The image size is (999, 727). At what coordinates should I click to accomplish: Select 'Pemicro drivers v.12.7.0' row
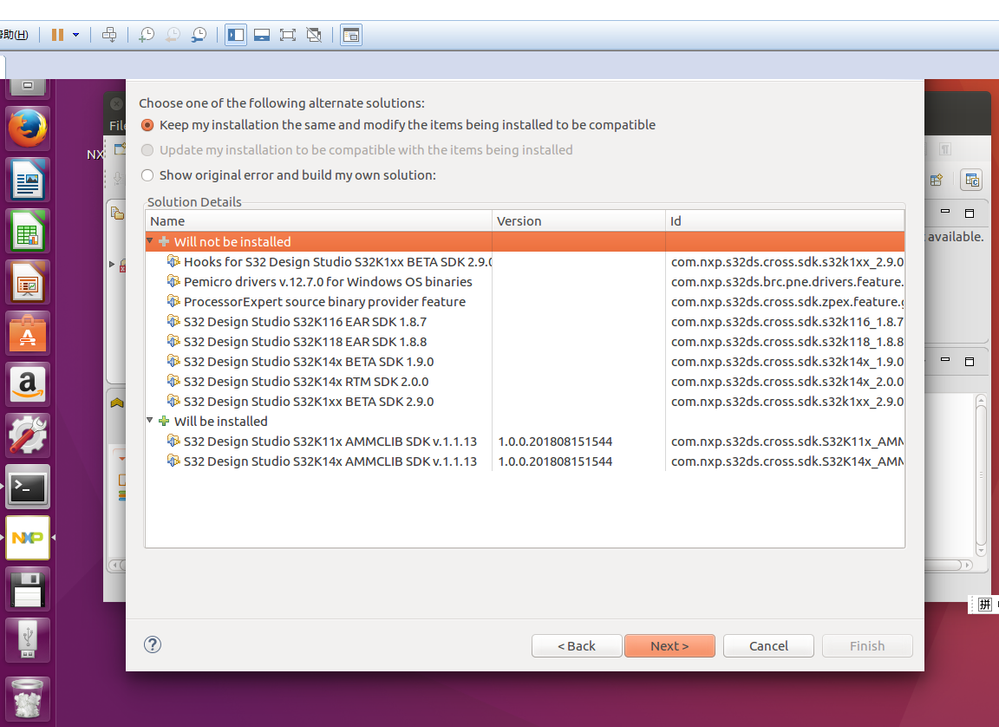tap(525, 282)
